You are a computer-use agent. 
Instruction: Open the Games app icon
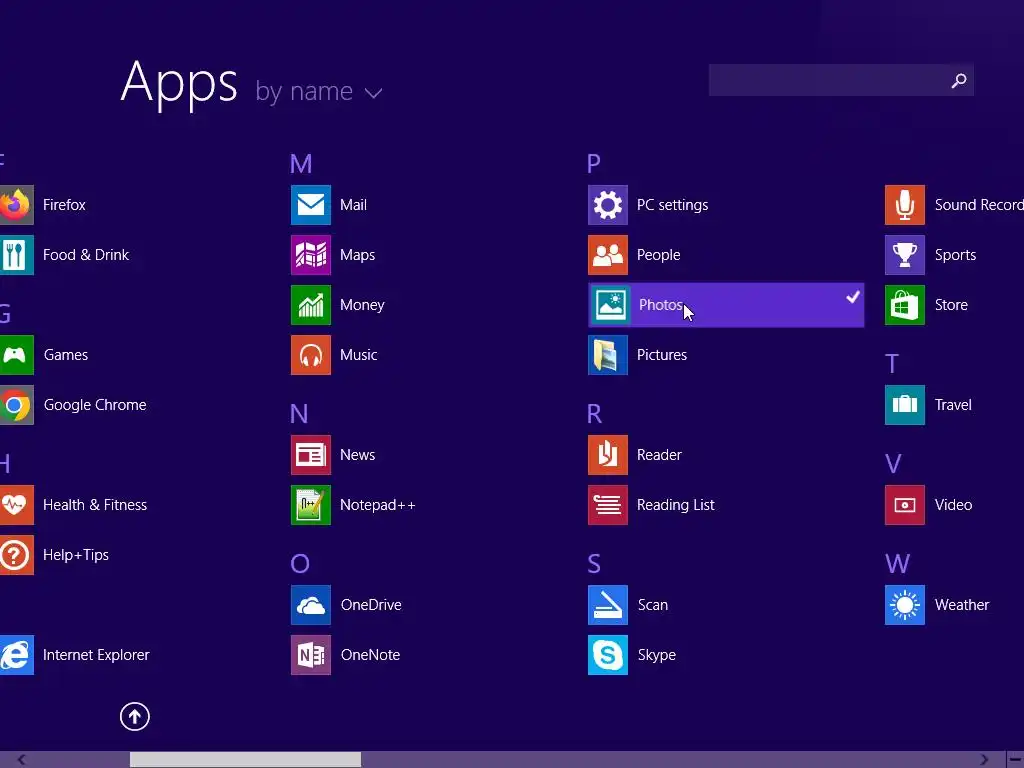16,355
